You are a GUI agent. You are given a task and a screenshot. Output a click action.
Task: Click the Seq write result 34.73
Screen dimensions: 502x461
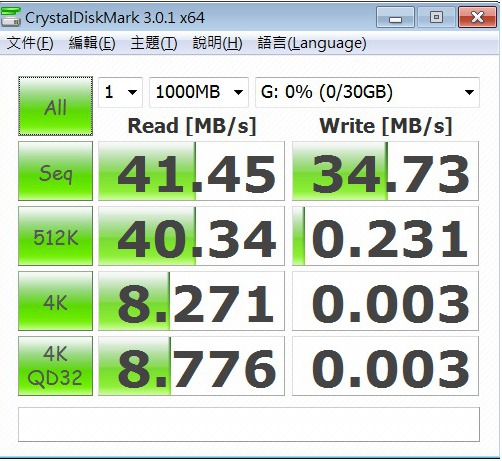(385, 171)
